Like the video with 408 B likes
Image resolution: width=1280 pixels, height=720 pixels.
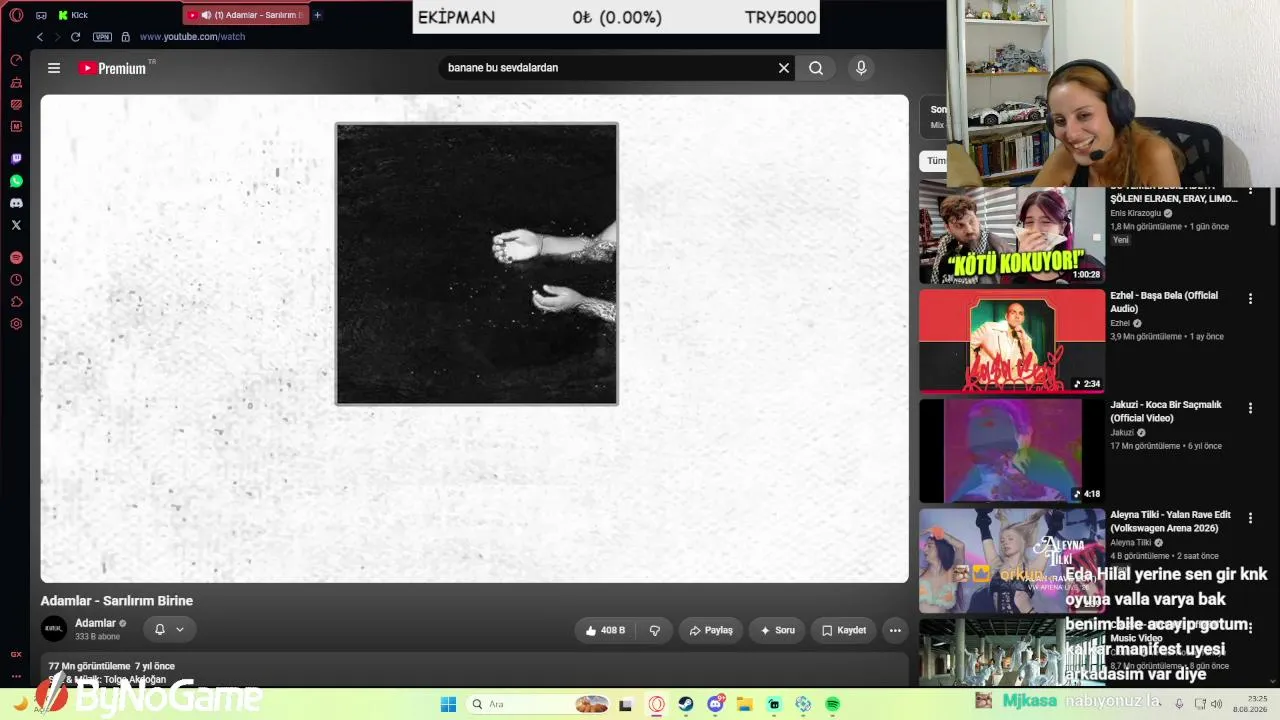click(x=606, y=630)
